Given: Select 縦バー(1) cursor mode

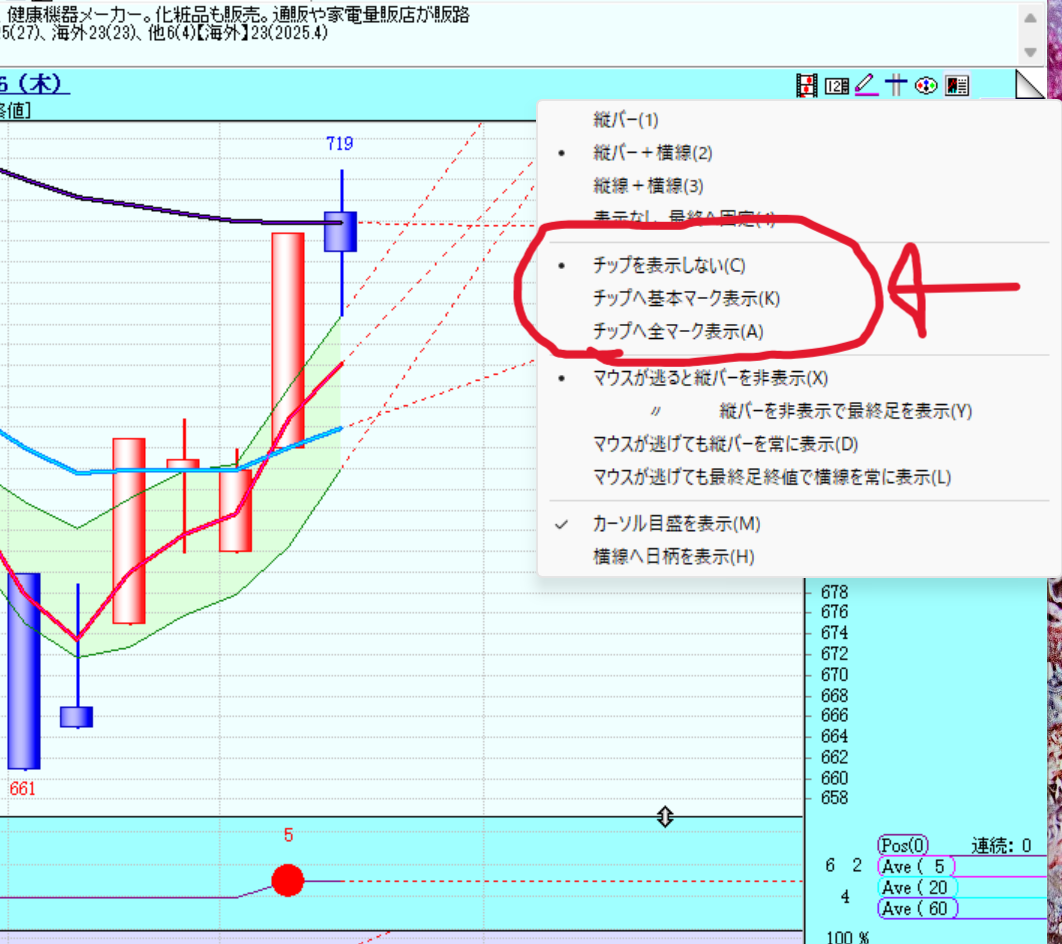Looking at the screenshot, I should point(625,120).
